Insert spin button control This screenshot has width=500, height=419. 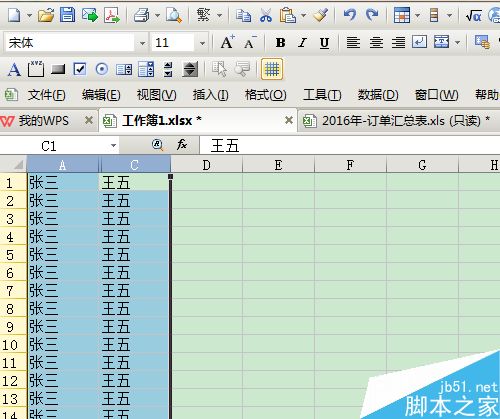[168, 69]
